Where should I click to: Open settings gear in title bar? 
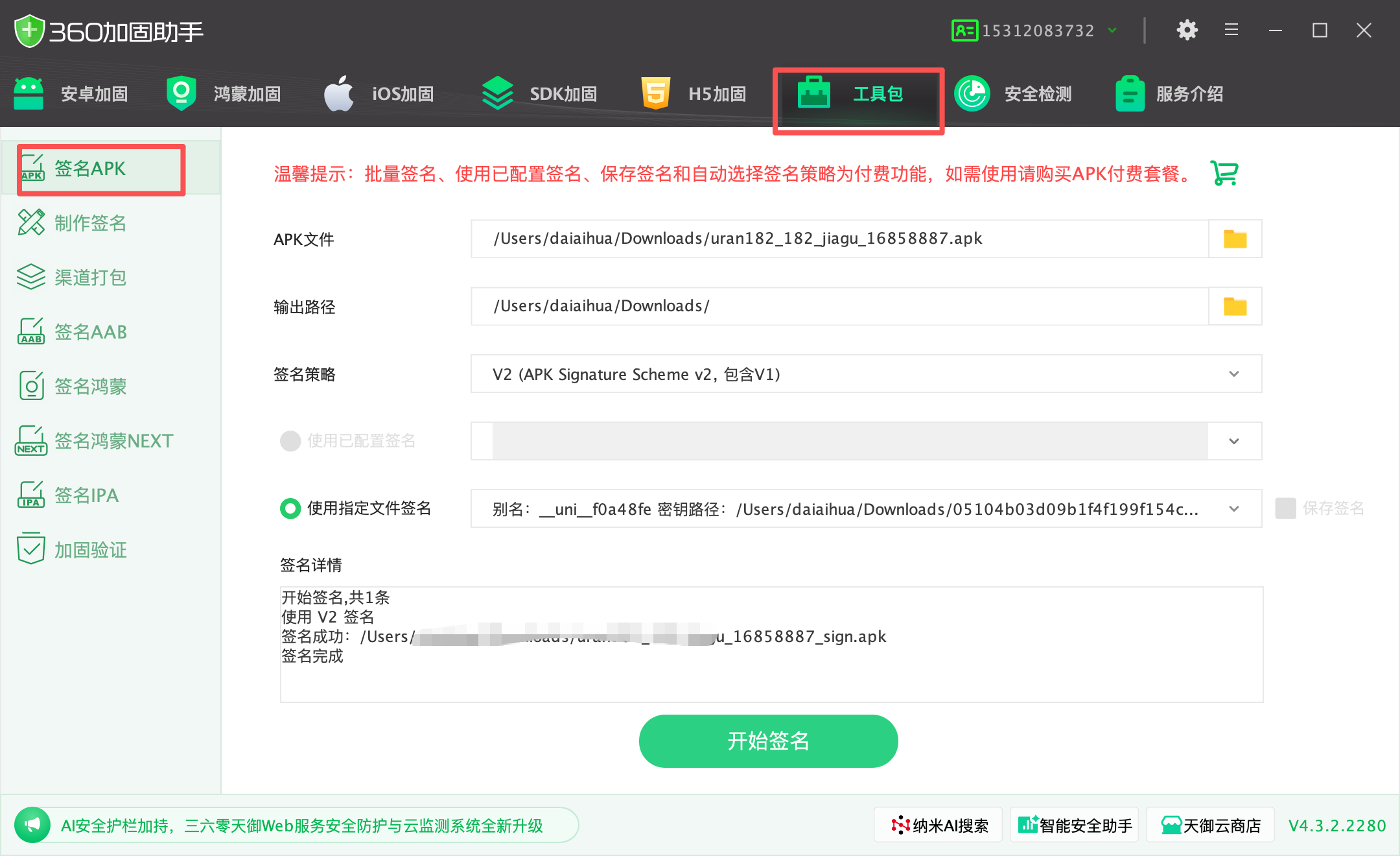1187,30
